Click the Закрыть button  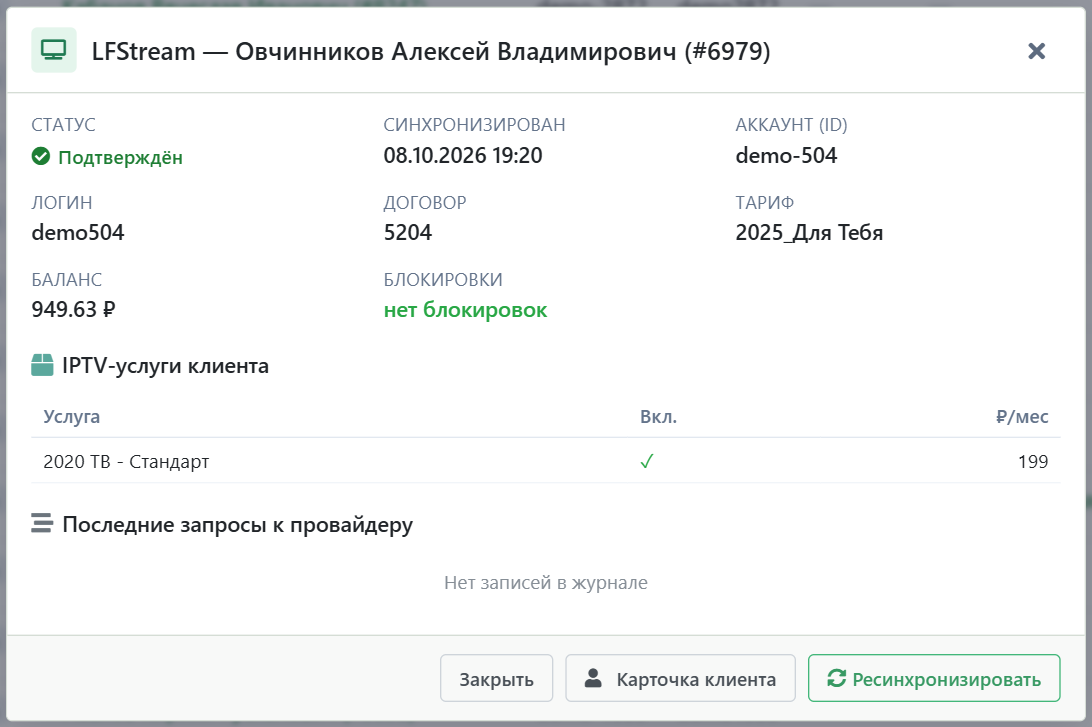tap(497, 678)
